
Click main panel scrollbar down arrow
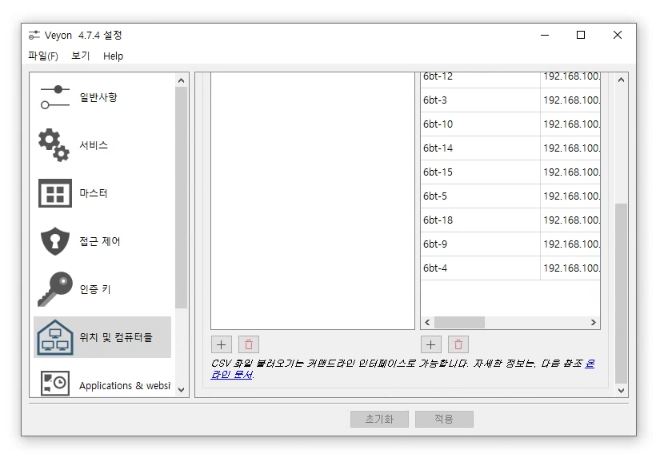pyautogui.click(x=621, y=390)
